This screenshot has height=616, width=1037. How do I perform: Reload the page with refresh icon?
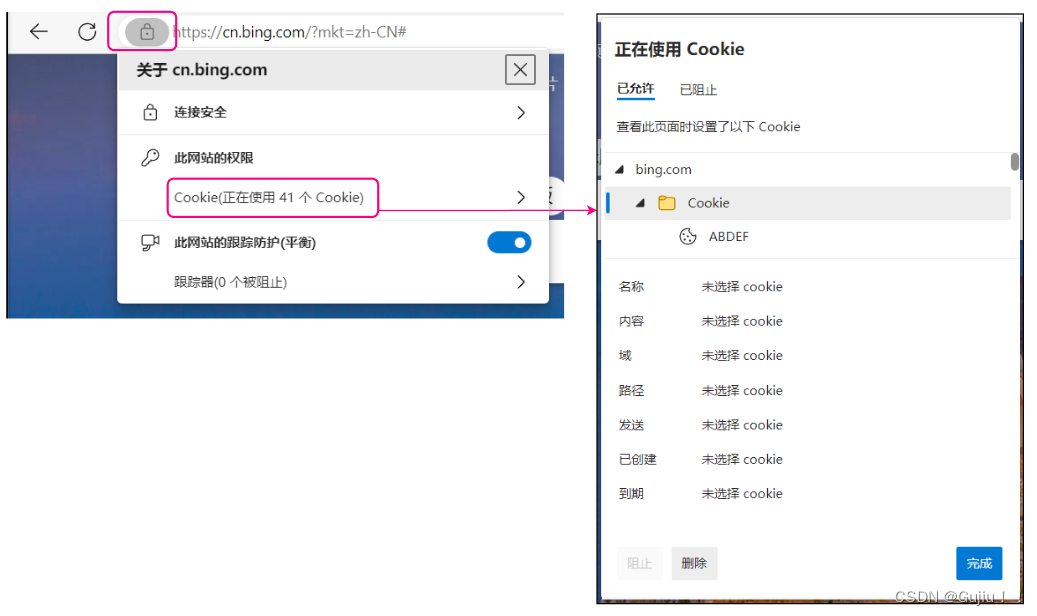click(x=87, y=31)
